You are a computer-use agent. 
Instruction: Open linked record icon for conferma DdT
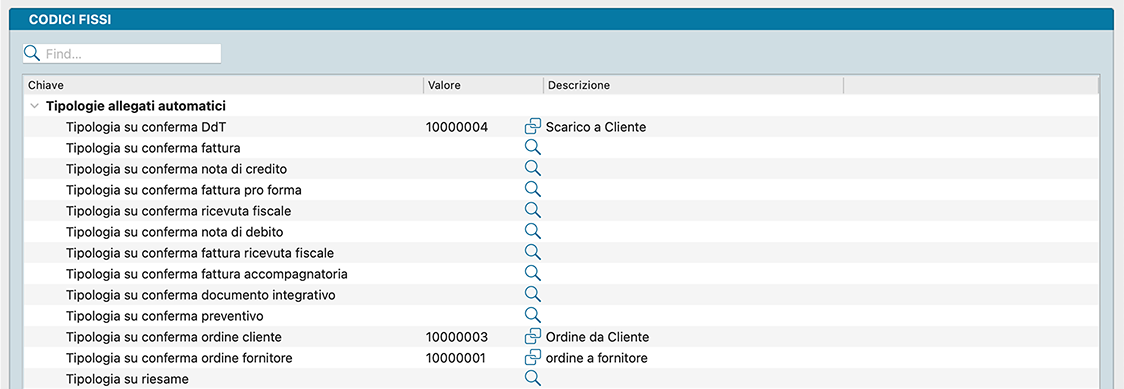pos(532,128)
